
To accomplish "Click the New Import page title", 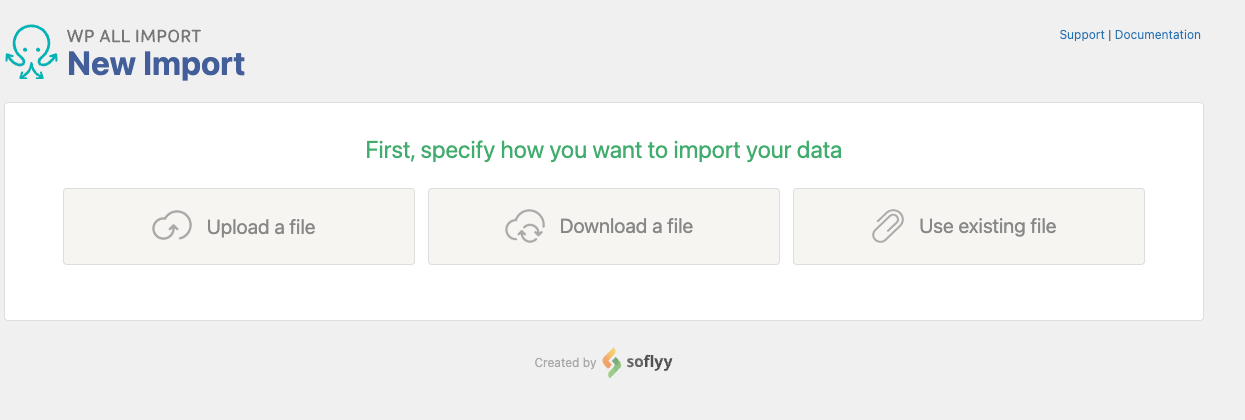I will pyautogui.click(x=156, y=64).
